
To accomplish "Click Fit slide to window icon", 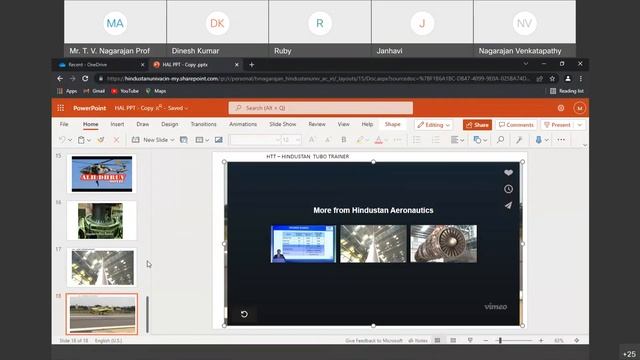I will click(577, 340).
